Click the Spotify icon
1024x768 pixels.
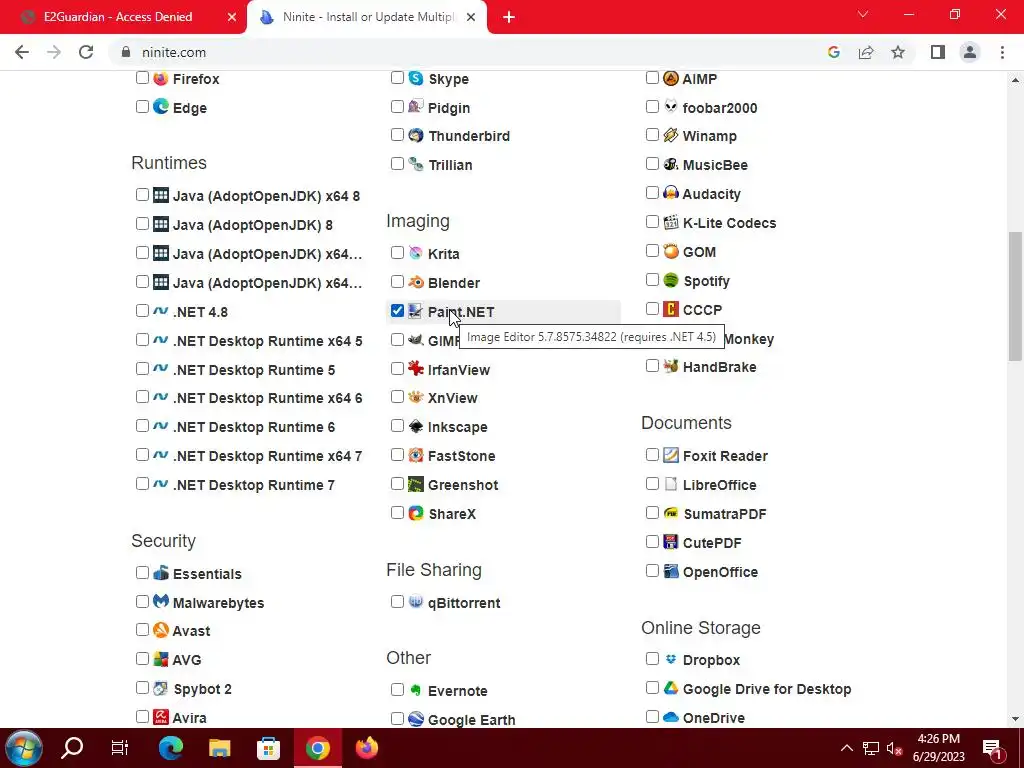(x=671, y=280)
